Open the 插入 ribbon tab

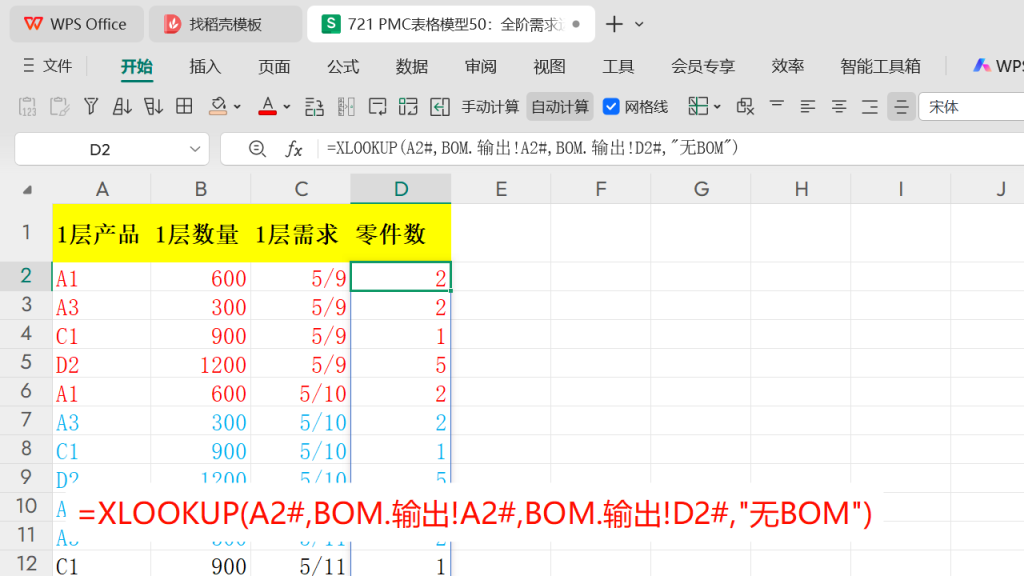click(205, 67)
